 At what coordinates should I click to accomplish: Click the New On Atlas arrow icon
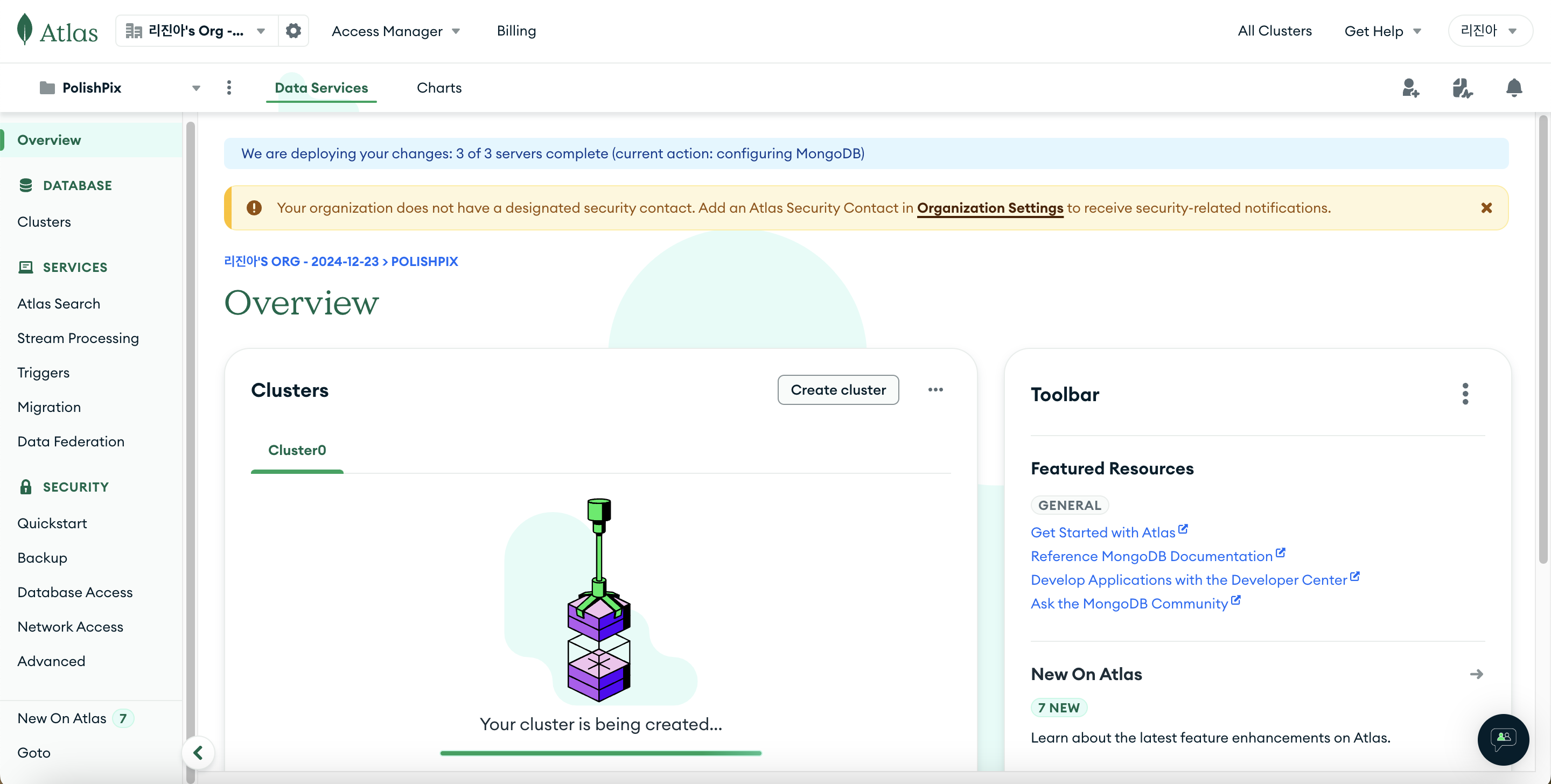click(1476, 674)
